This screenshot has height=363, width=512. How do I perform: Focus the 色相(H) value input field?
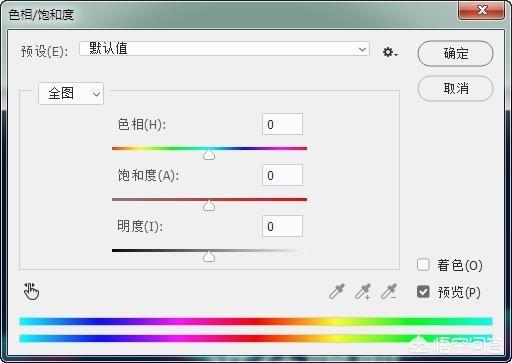point(282,124)
